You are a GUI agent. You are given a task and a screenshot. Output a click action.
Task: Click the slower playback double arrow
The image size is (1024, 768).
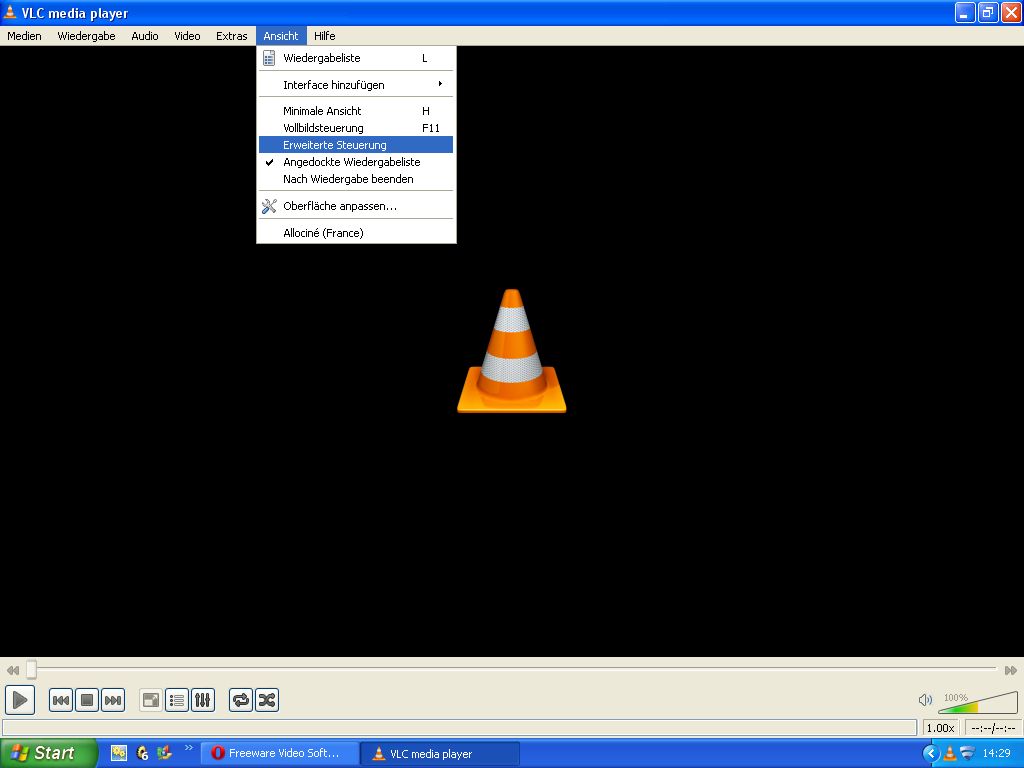point(12,670)
